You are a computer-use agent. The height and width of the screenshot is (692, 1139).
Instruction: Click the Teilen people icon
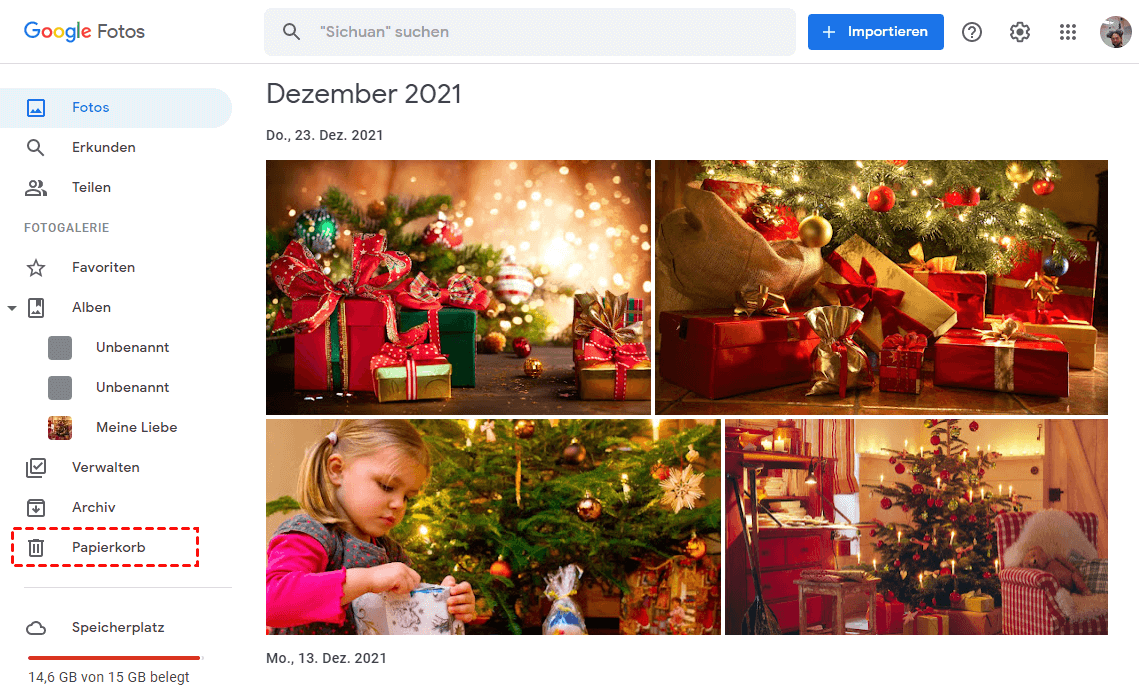pos(36,187)
